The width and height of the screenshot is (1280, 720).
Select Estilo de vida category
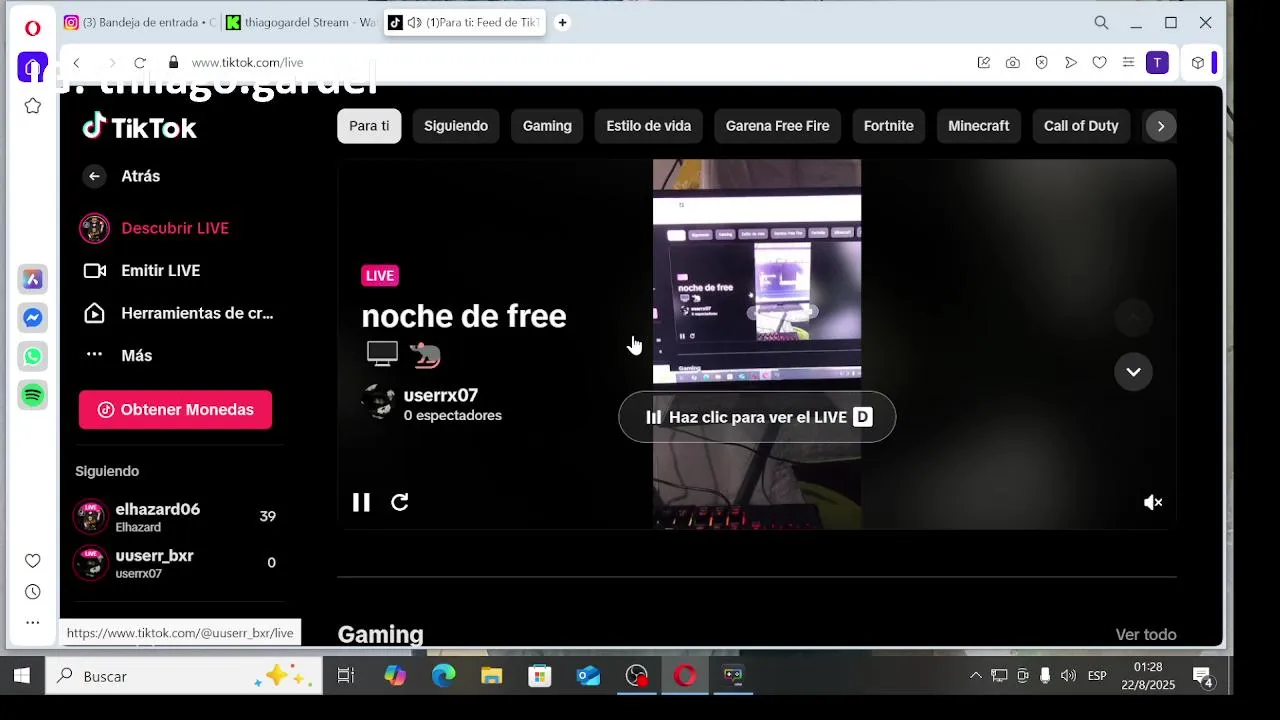click(x=648, y=126)
